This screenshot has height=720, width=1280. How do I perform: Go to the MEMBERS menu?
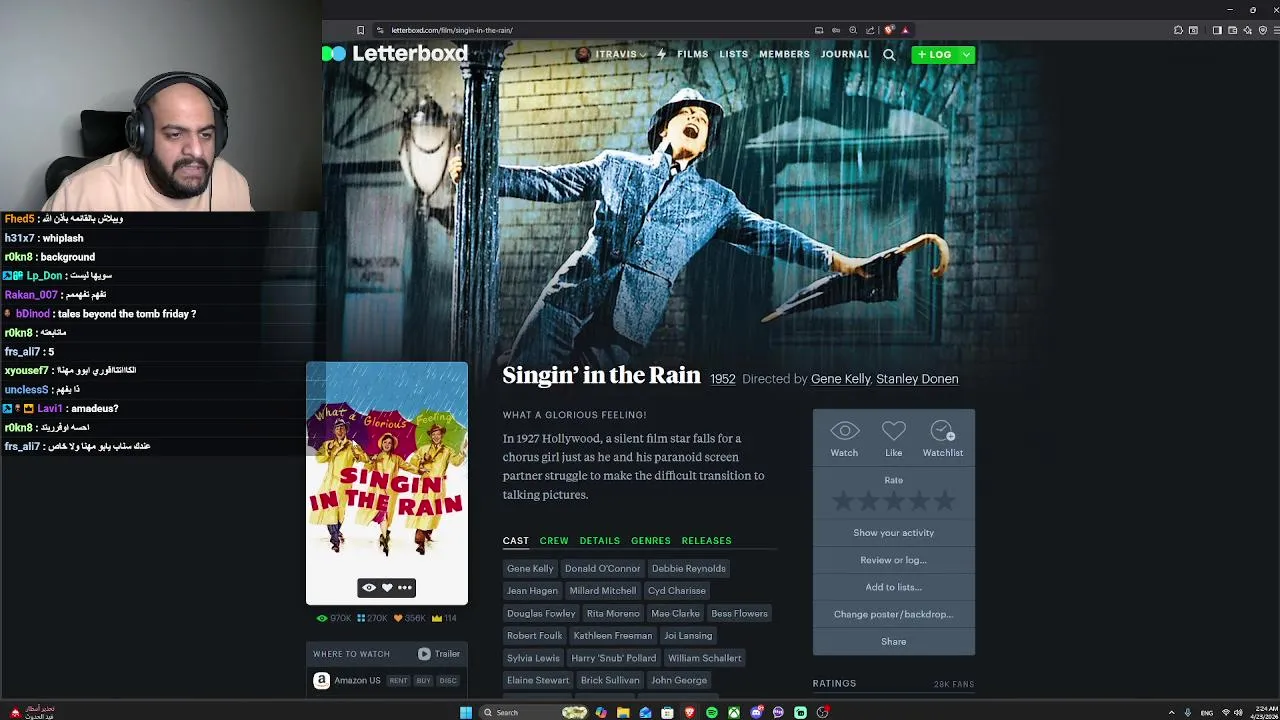tap(784, 54)
